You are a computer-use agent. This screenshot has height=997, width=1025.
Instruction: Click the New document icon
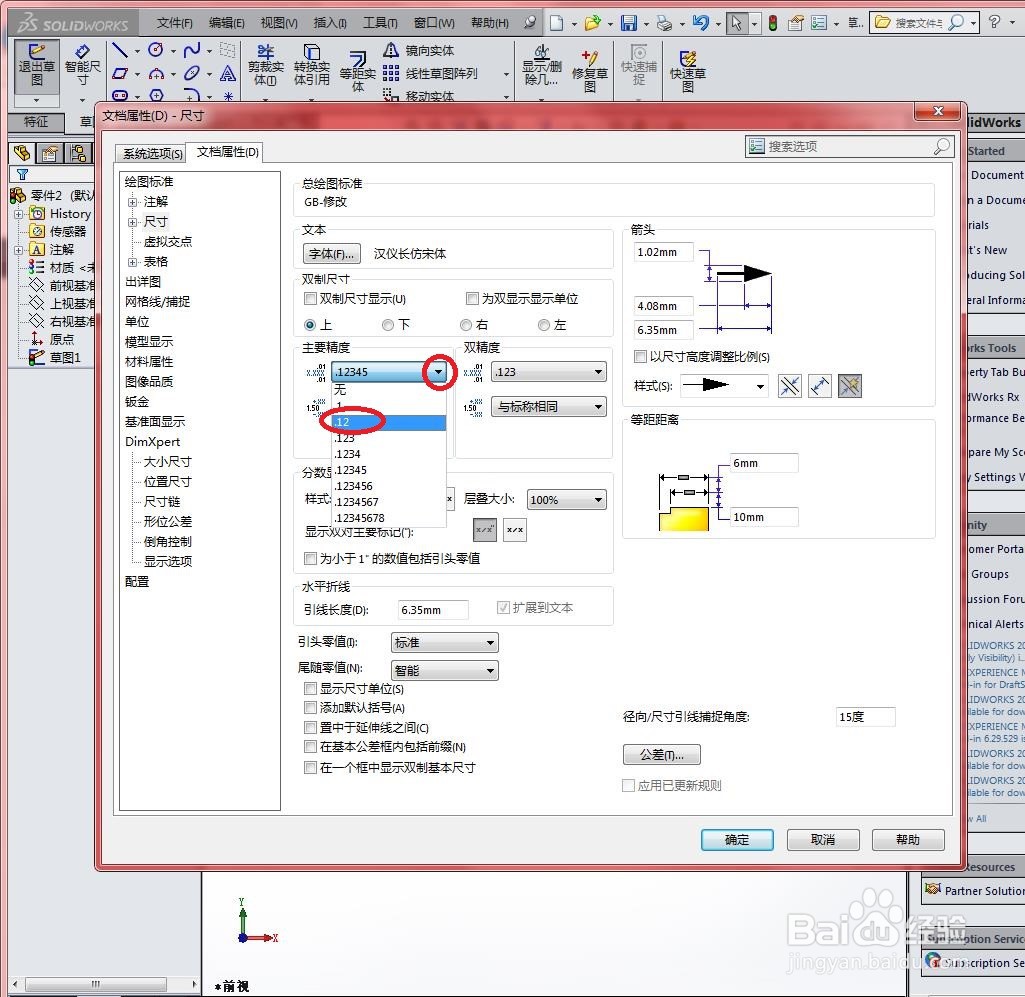556,24
